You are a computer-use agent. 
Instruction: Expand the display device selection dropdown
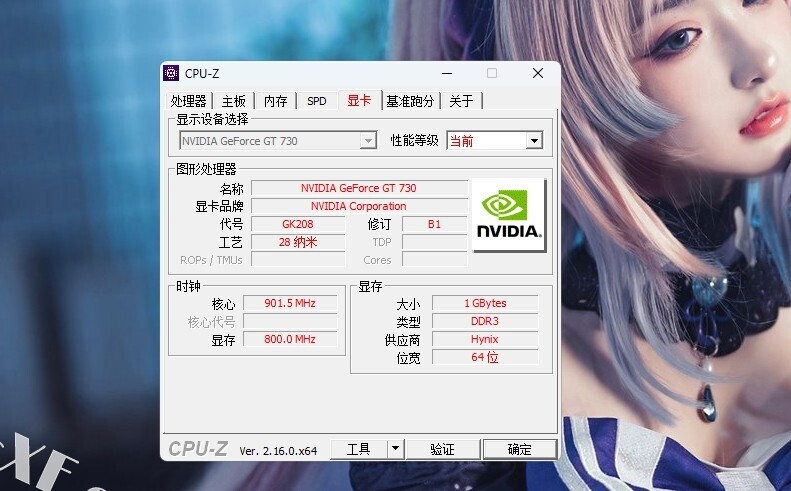[368, 141]
